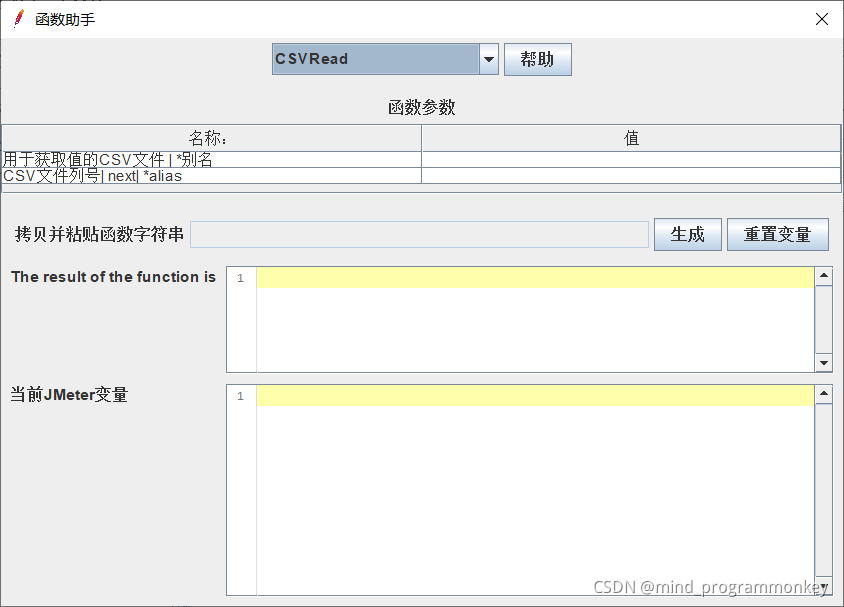Close the 函数助手 window
Image resolution: width=844 pixels, height=607 pixels.
pyautogui.click(x=821, y=19)
